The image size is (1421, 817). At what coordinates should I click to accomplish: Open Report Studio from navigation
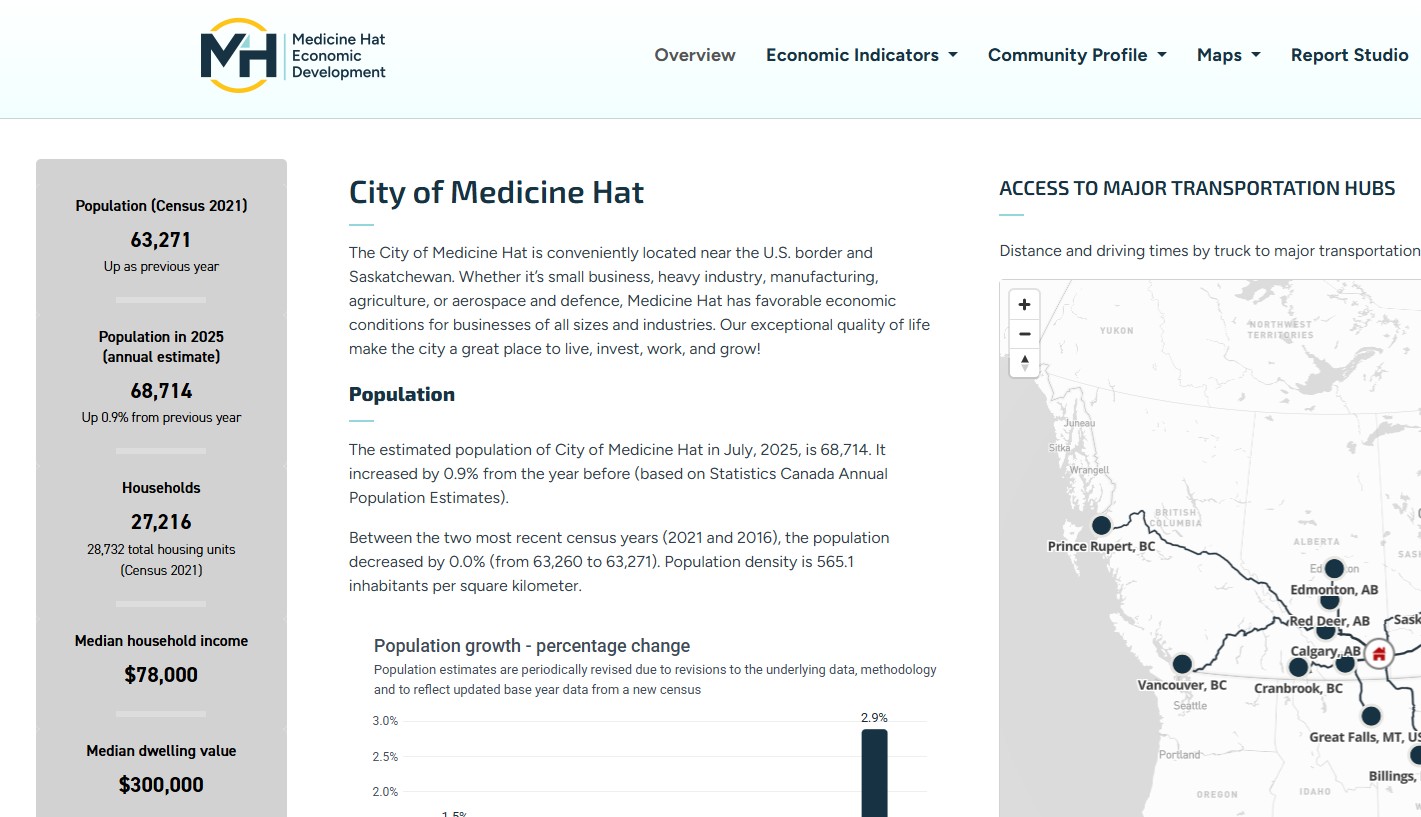pos(1349,55)
